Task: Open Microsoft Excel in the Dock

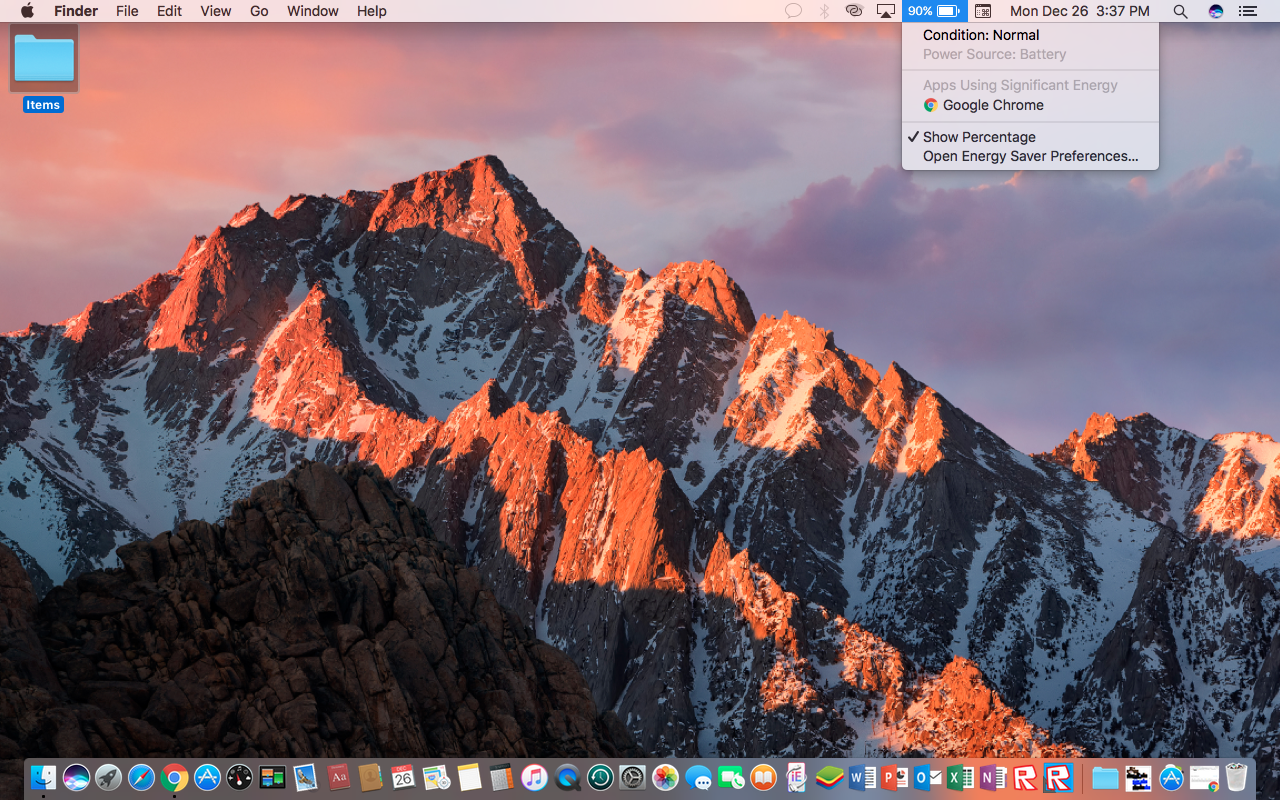Action: click(x=960, y=777)
